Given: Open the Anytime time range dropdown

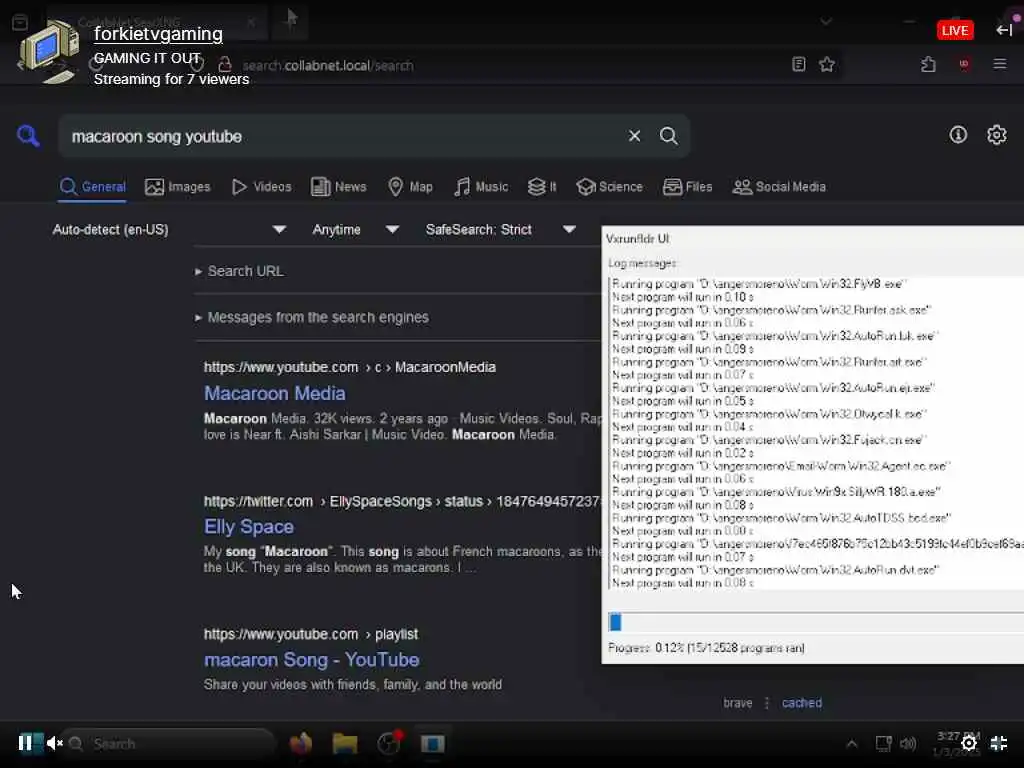Looking at the screenshot, I should (x=355, y=229).
